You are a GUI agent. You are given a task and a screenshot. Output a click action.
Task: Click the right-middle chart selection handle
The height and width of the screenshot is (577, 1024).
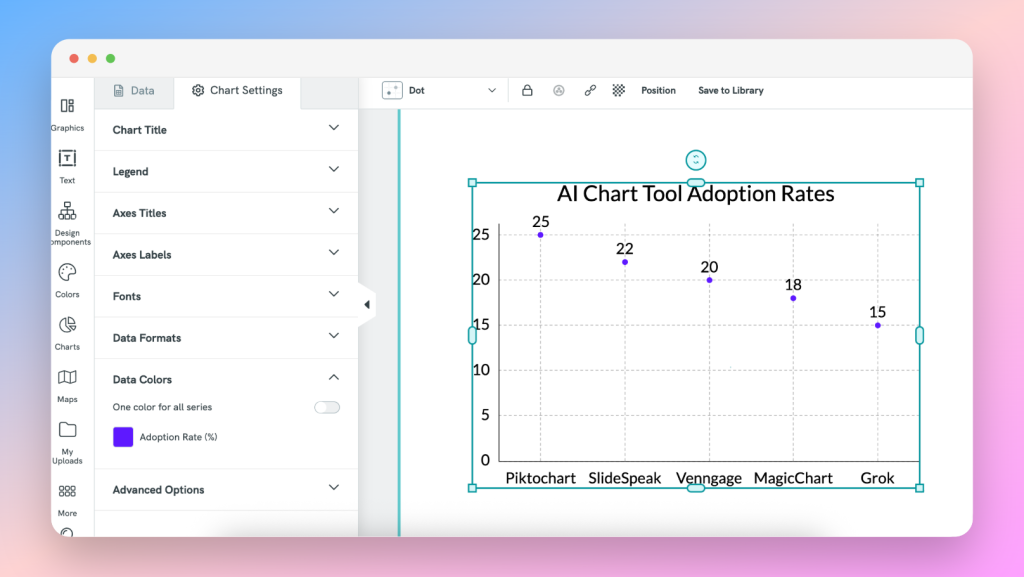[920, 335]
